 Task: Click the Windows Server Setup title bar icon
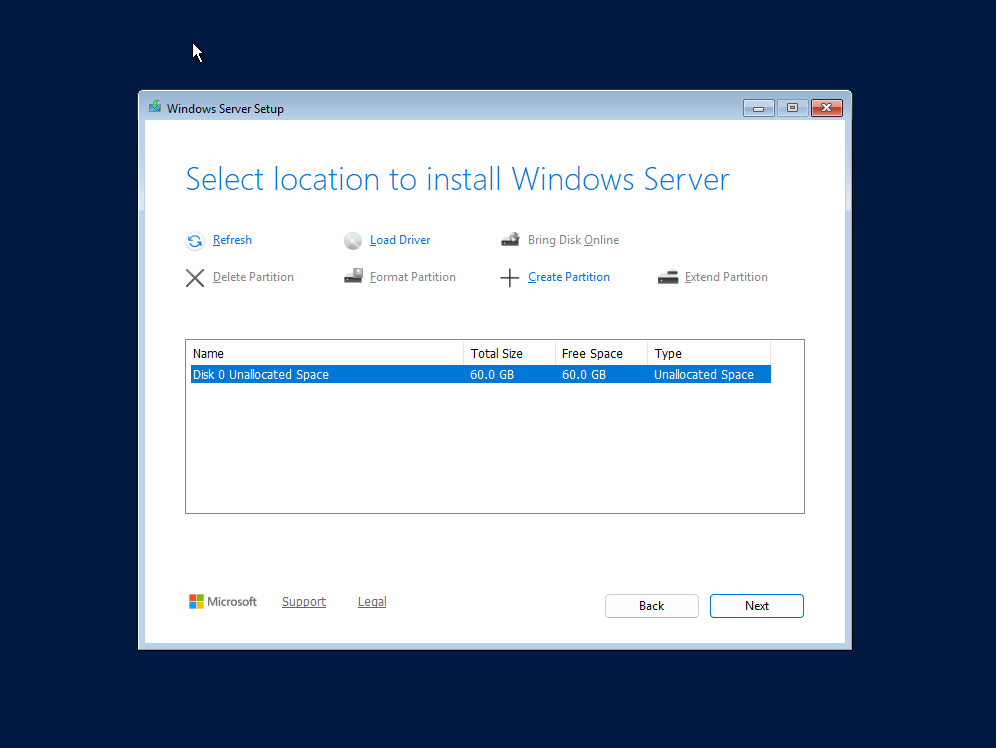pos(155,108)
